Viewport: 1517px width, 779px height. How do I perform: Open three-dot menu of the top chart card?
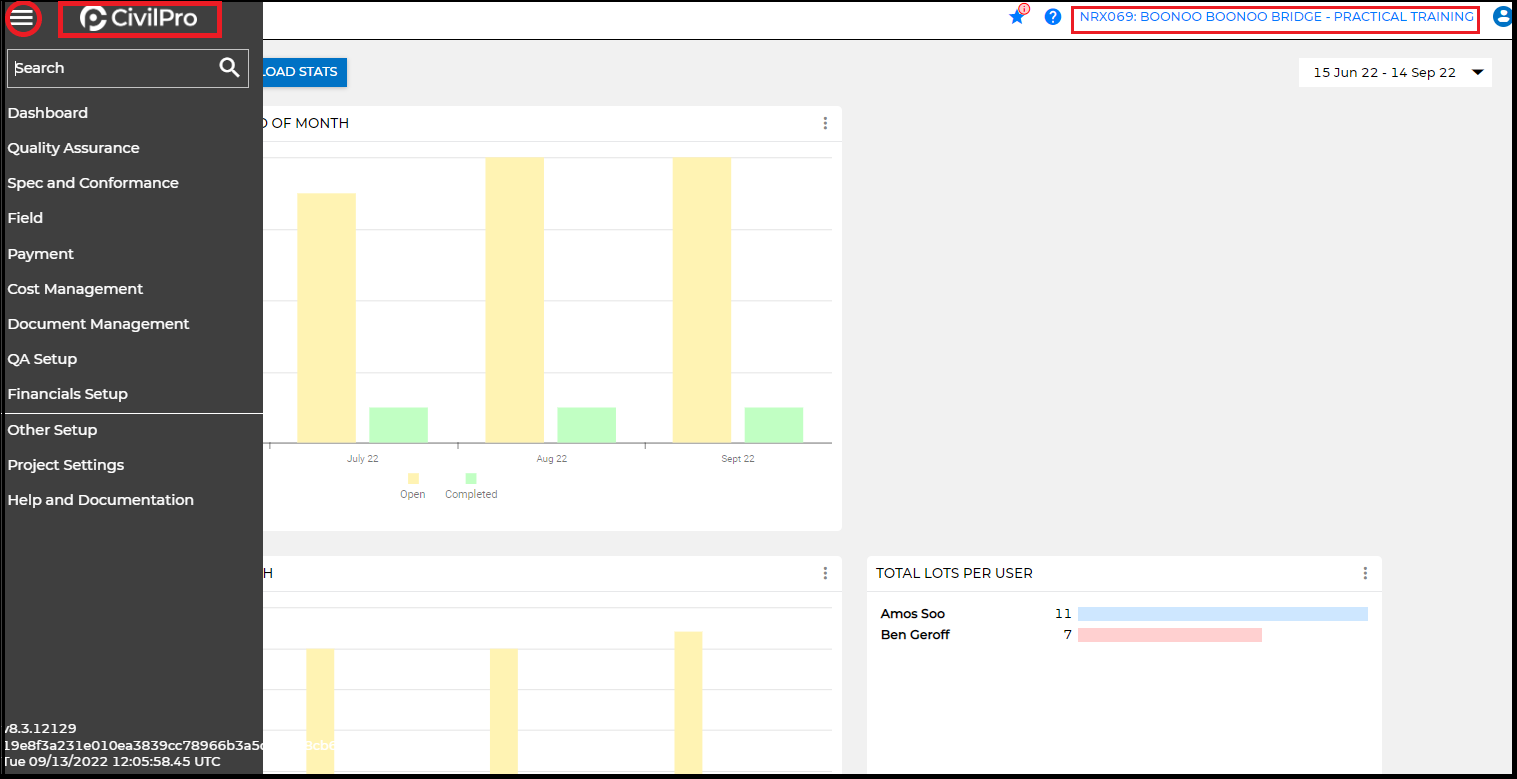pyautogui.click(x=825, y=123)
